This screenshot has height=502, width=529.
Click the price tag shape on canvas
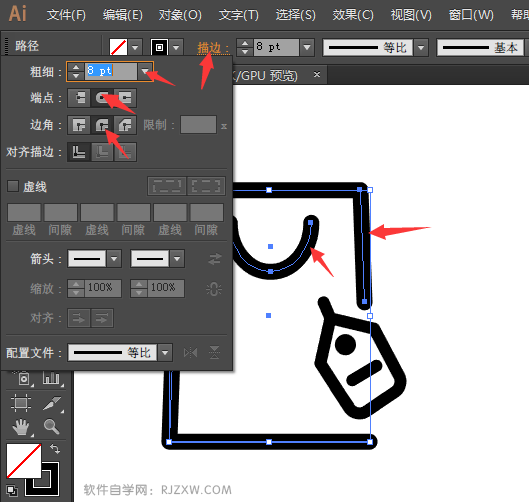pos(360,359)
